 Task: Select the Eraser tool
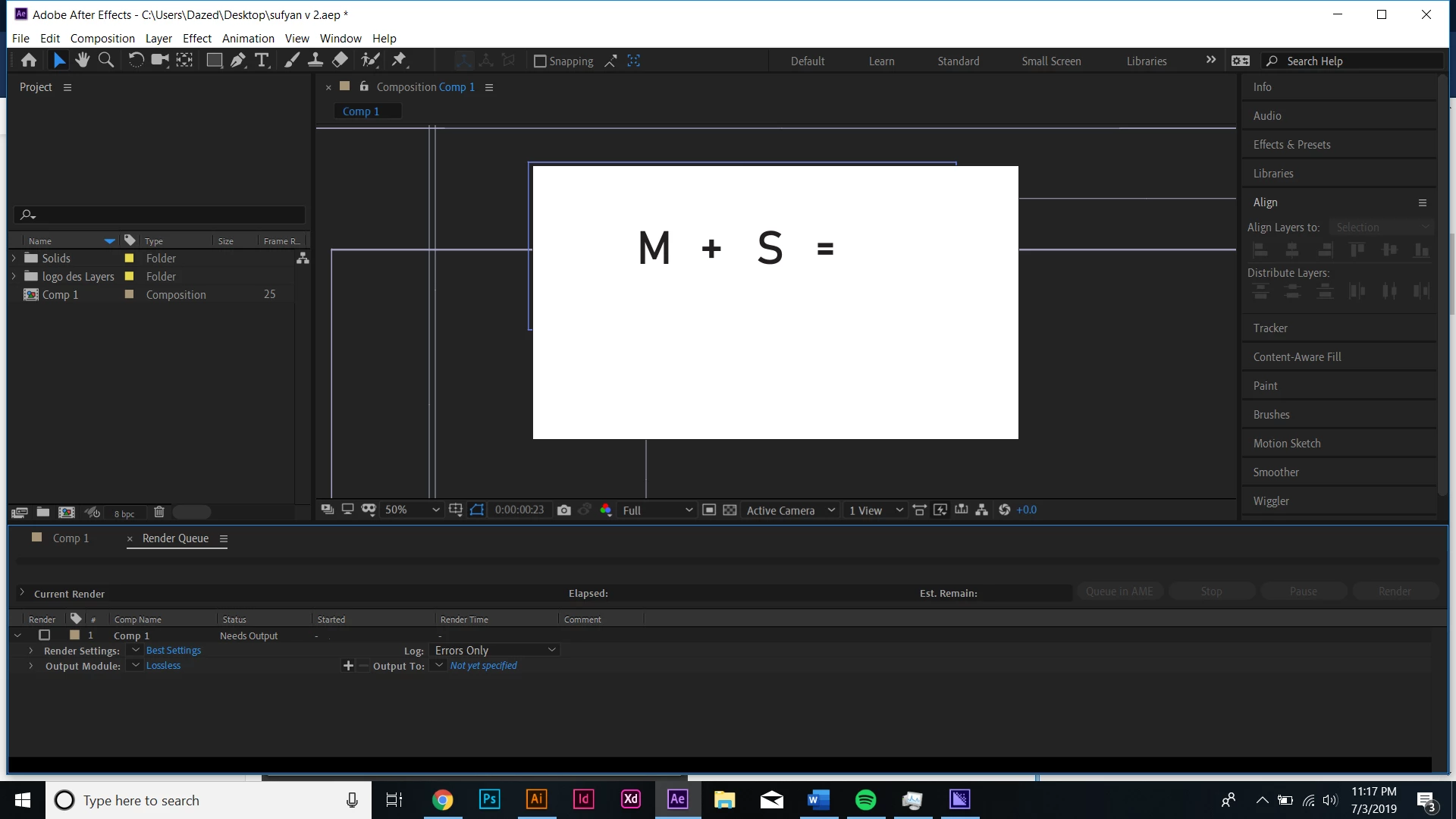[340, 61]
